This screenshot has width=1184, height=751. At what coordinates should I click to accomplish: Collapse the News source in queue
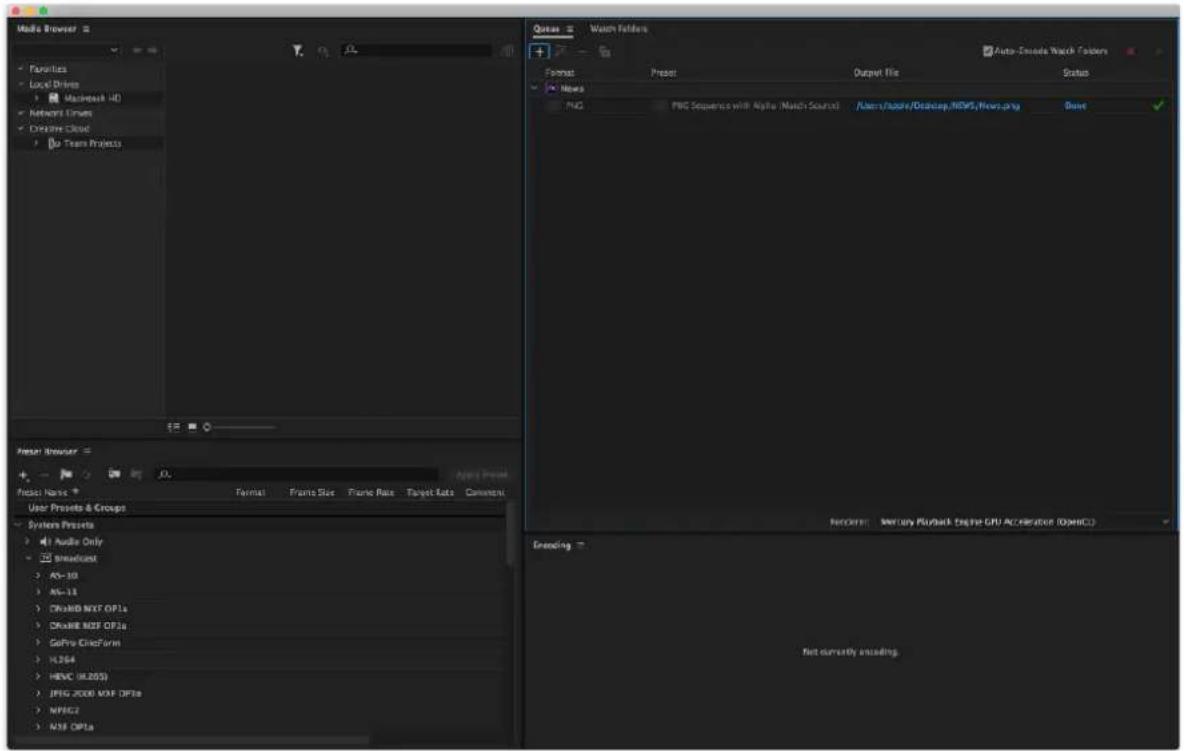(x=535, y=88)
